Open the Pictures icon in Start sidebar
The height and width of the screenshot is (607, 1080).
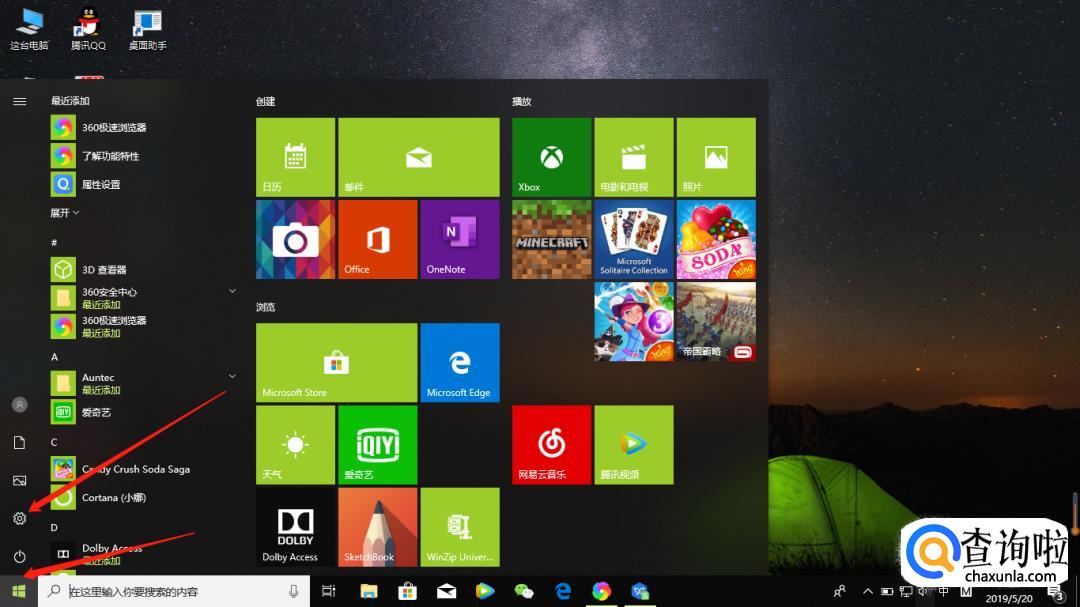pyautogui.click(x=19, y=480)
